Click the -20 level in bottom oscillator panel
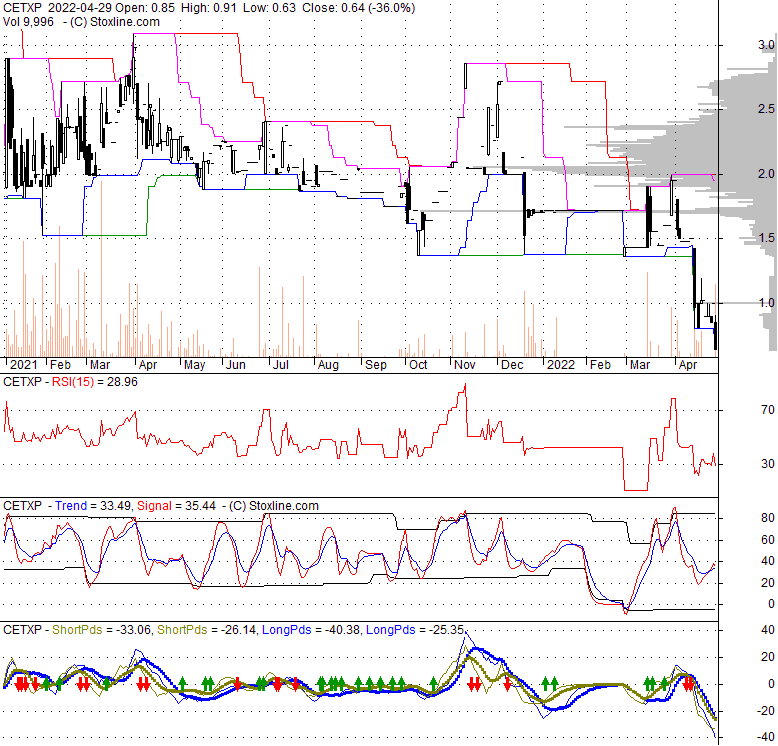778x746 pixels. pyautogui.click(x=766, y=711)
